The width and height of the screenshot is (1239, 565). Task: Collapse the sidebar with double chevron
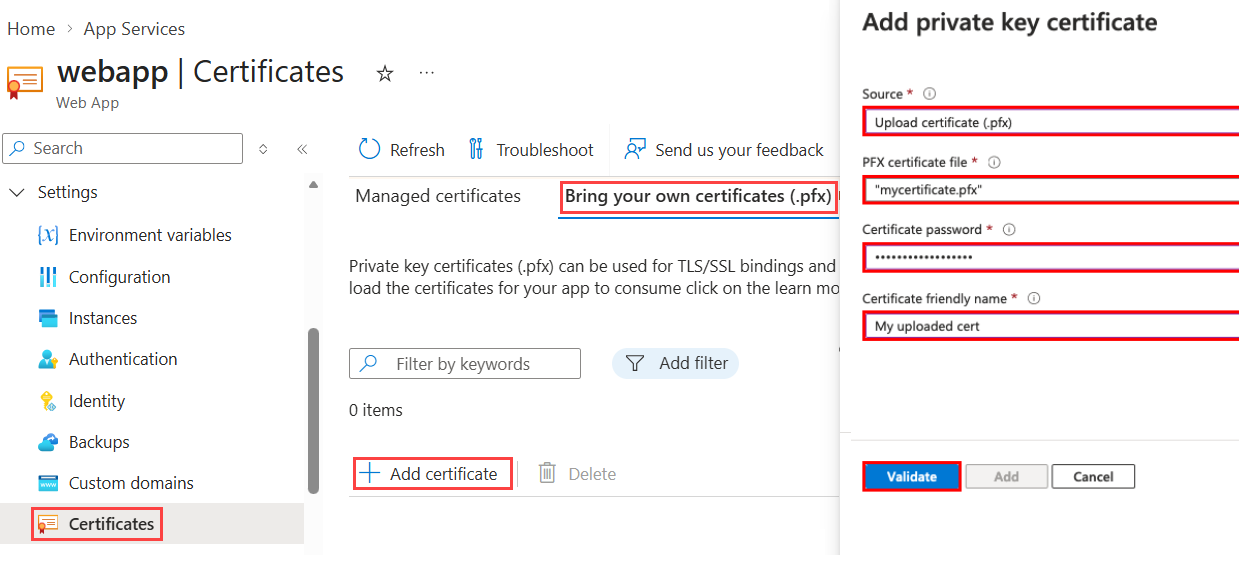pyautogui.click(x=302, y=149)
